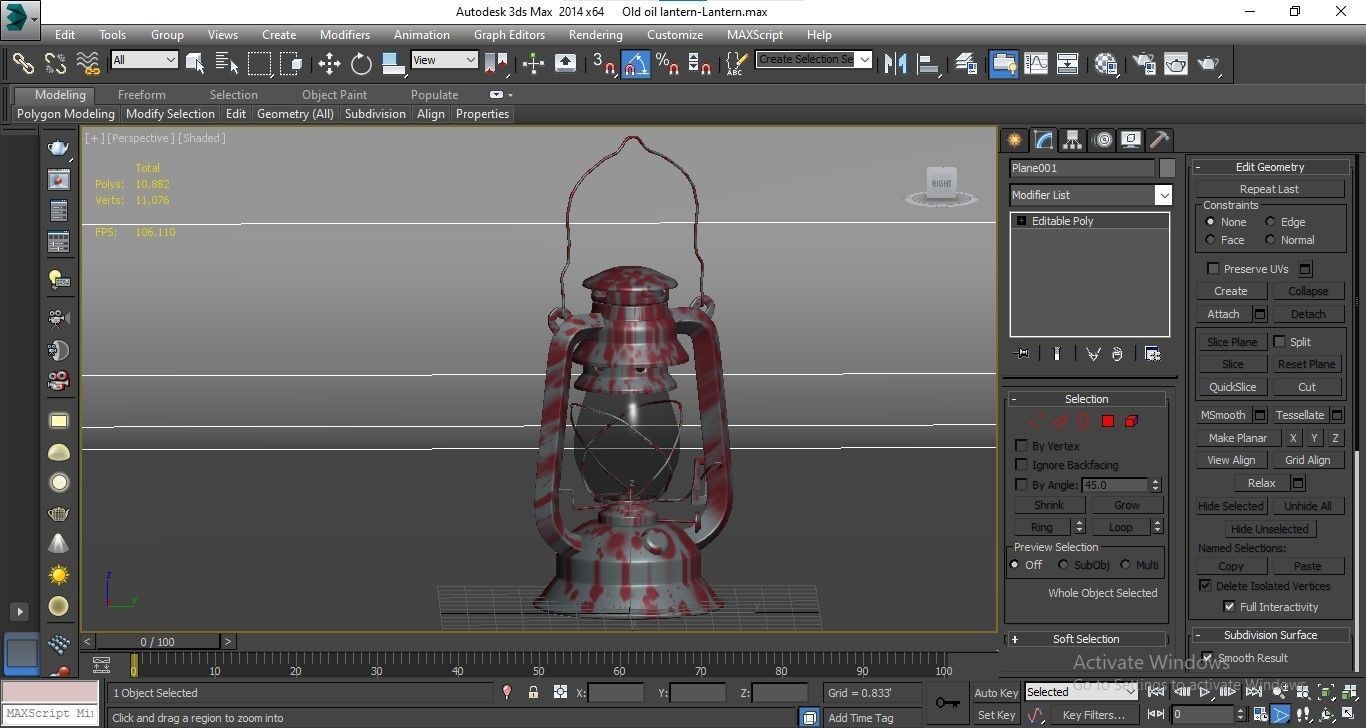
Task: Click the Mirror tool icon
Action: [x=896, y=63]
